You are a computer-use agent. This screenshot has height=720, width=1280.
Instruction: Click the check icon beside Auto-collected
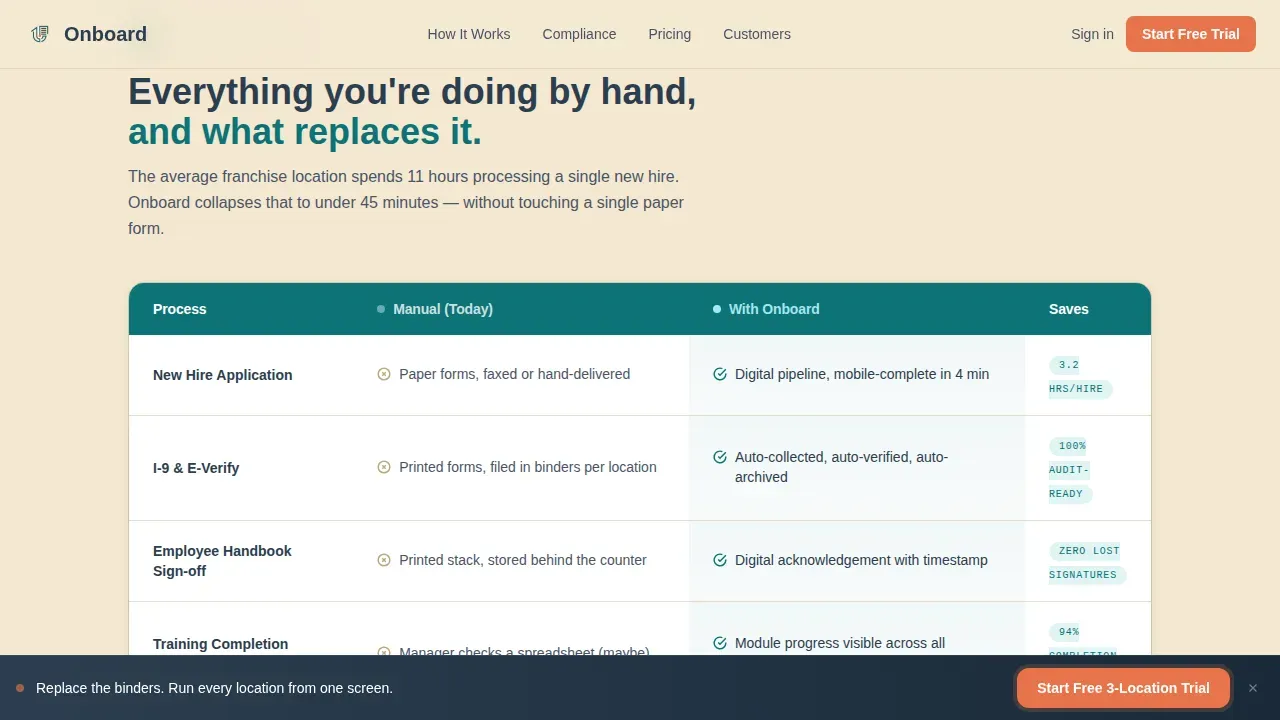(720, 457)
